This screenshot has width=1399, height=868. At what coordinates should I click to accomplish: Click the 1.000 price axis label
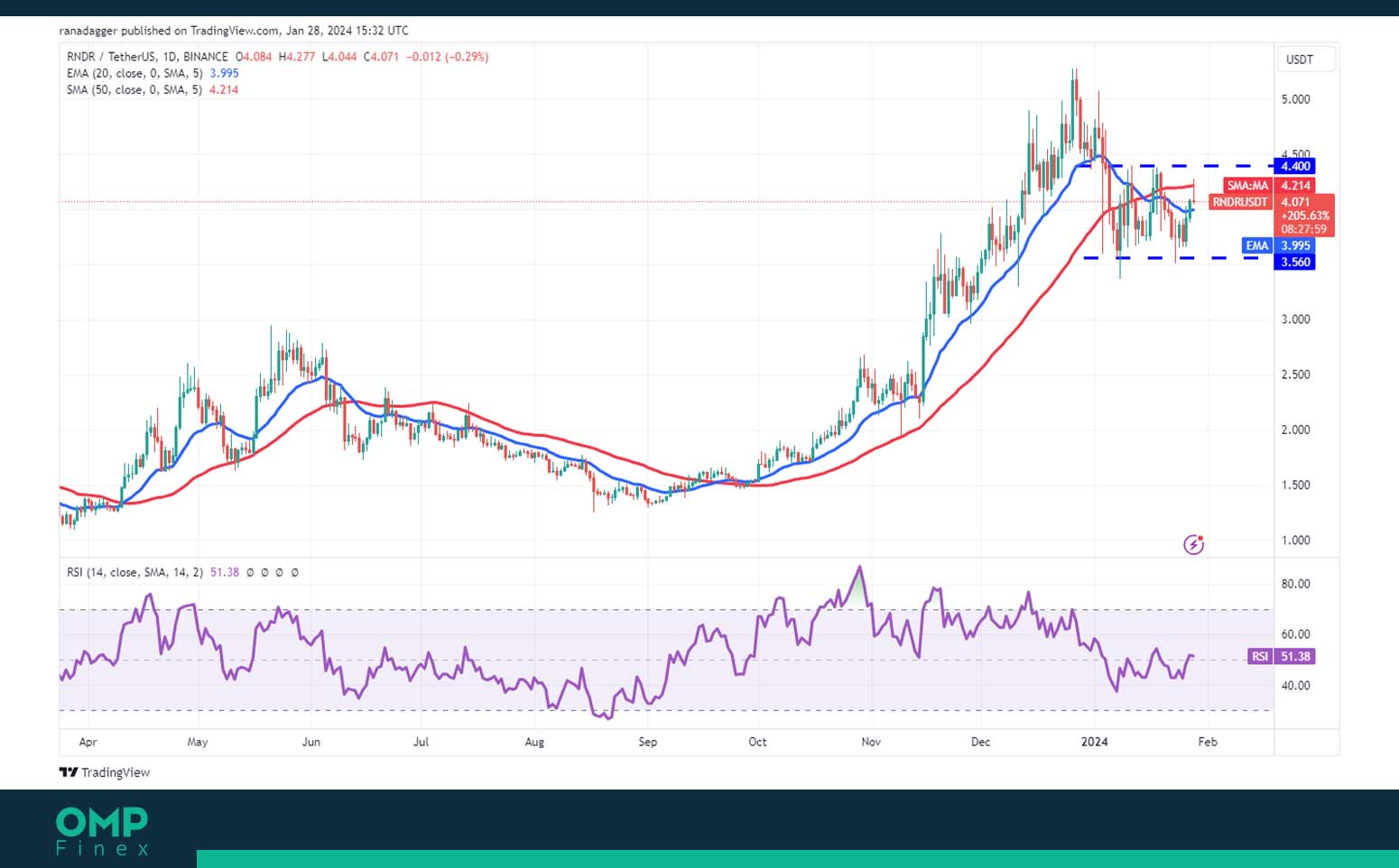(1295, 540)
